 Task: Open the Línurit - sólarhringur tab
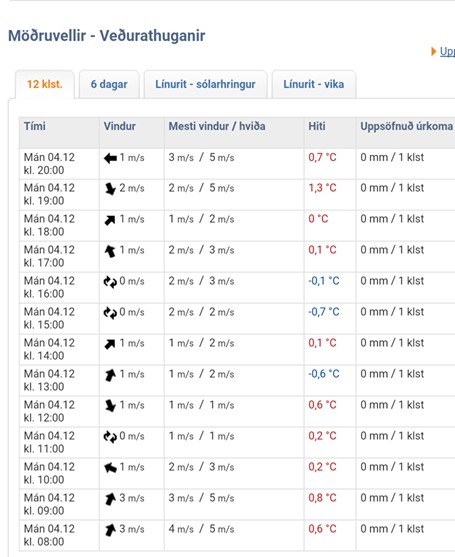pyautogui.click(x=205, y=85)
